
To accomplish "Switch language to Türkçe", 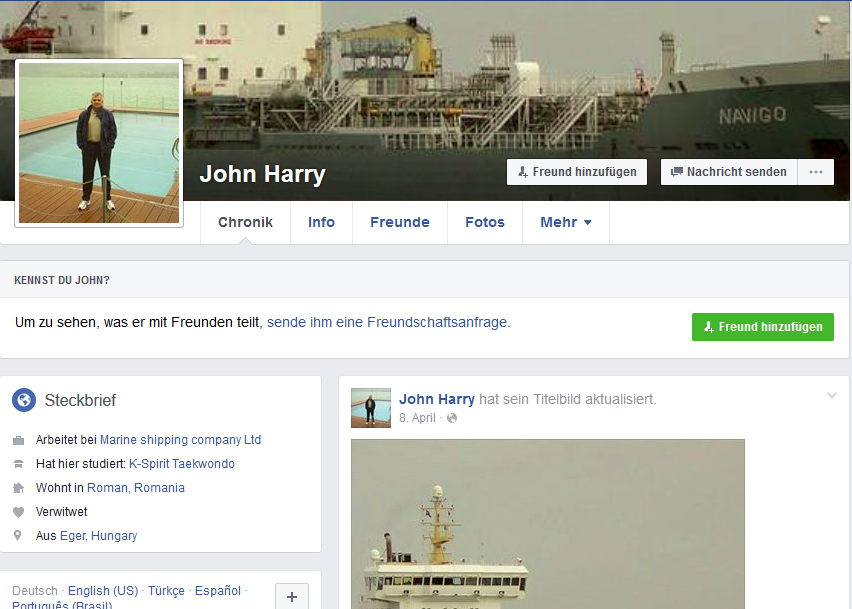I will point(166,591).
